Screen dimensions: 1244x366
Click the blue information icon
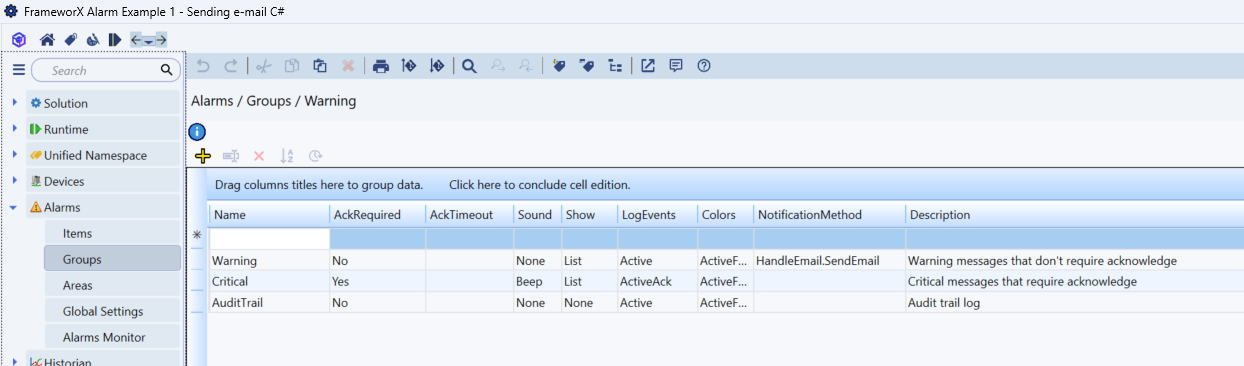coord(197,131)
